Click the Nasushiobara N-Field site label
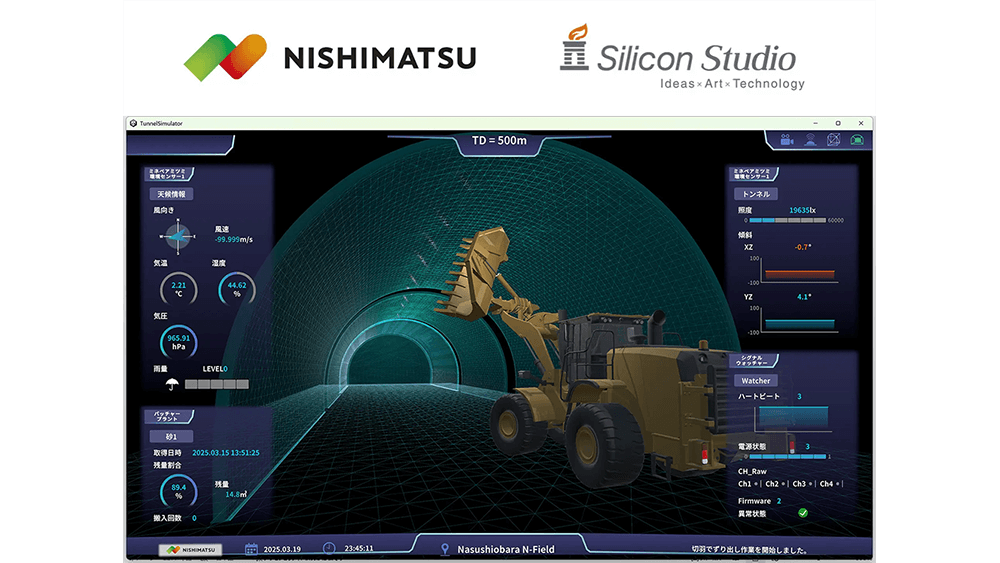This screenshot has height=563, width=1000. [506, 549]
